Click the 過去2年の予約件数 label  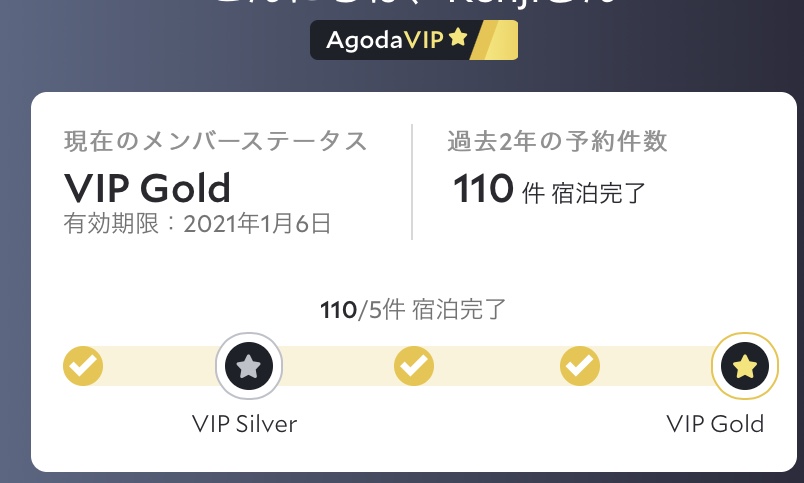click(x=557, y=142)
